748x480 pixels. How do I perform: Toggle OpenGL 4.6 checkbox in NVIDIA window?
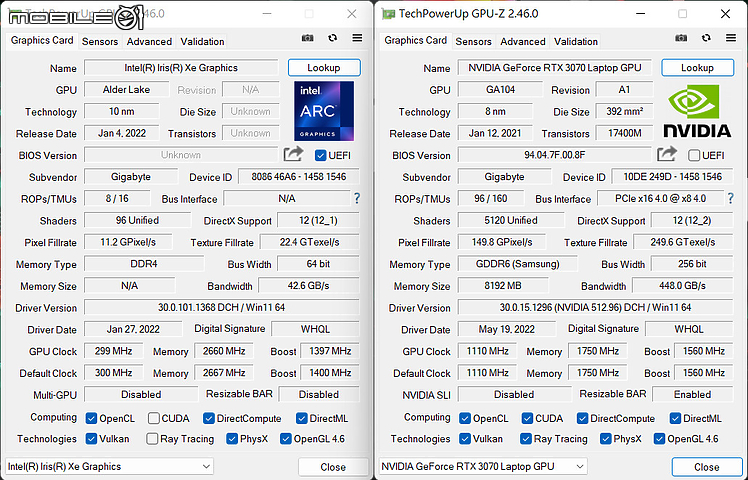pyautogui.click(x=659, y=438)
